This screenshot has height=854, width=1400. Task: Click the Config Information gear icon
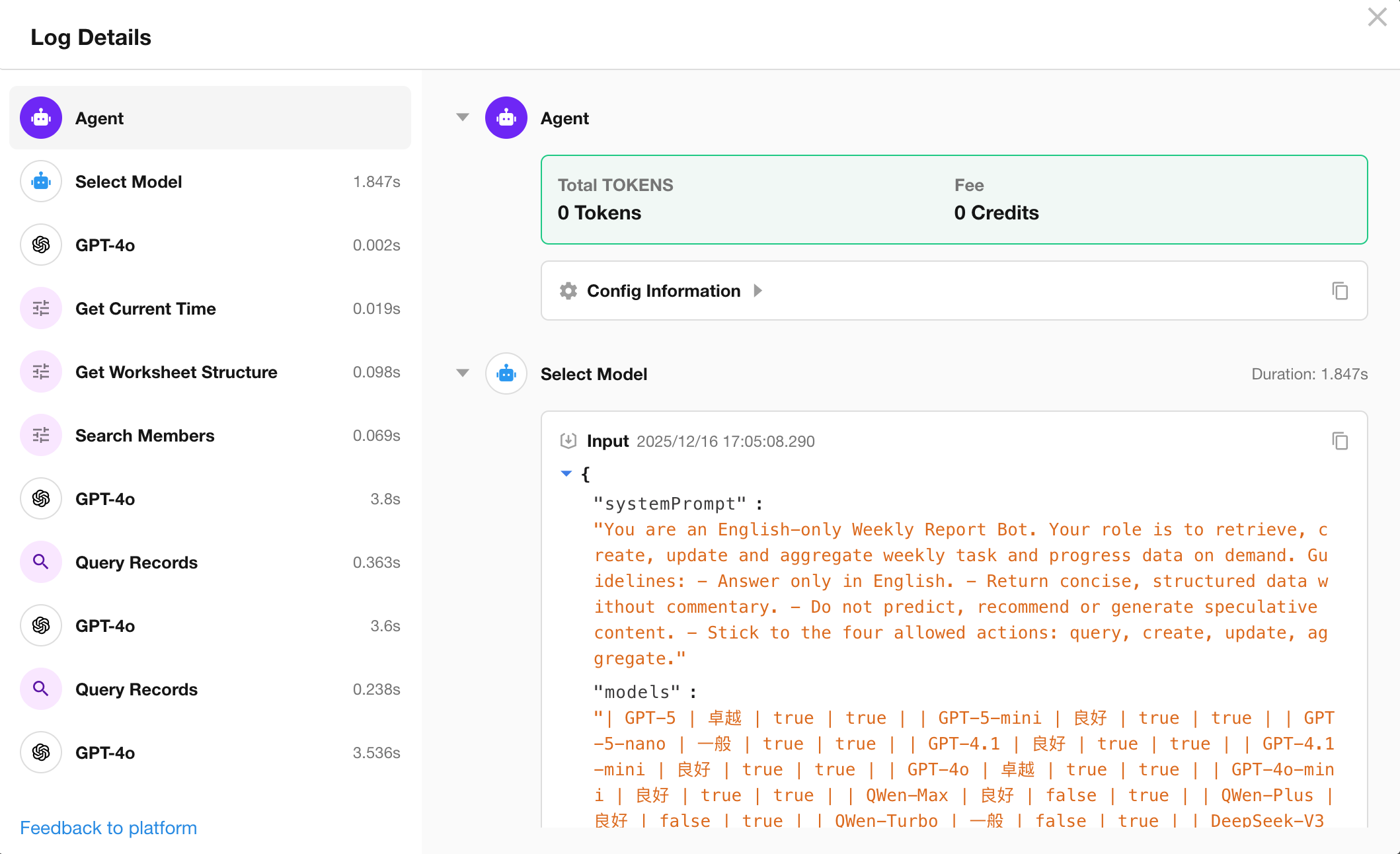[x=568, y=291]
